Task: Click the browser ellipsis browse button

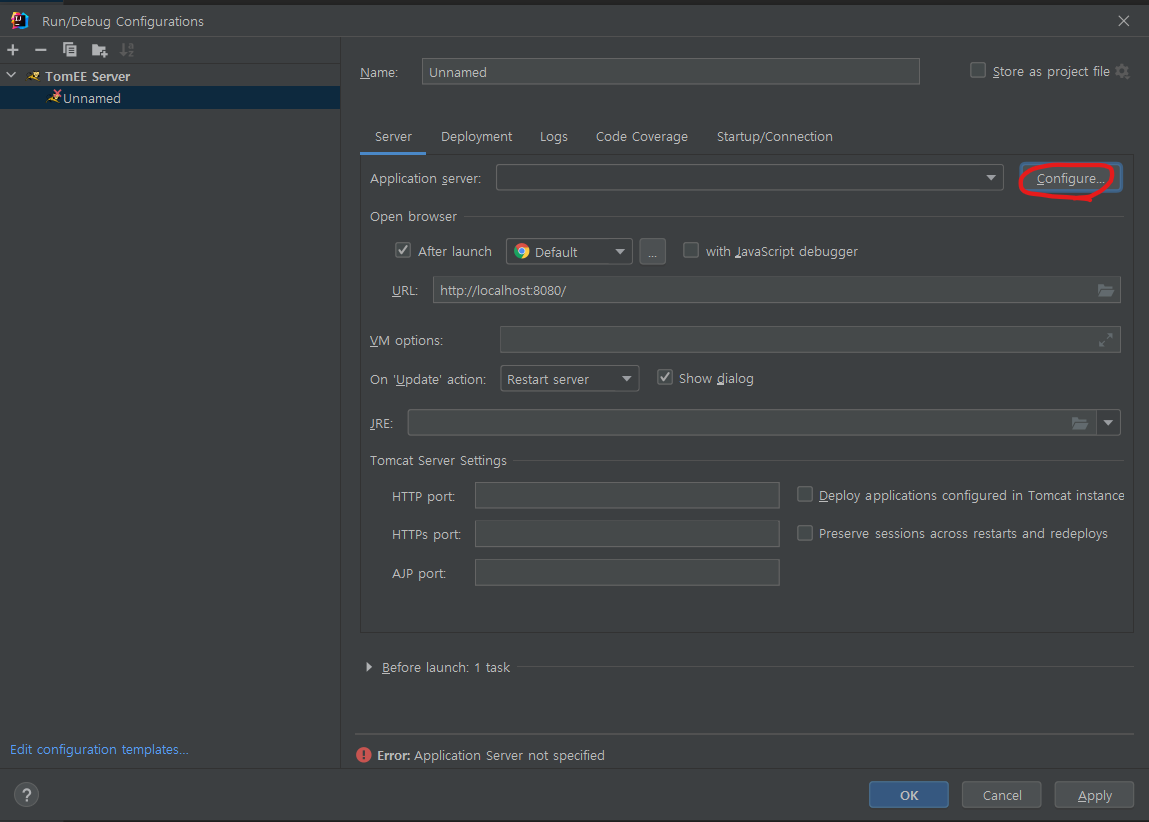Action: (x=652, y=251)
